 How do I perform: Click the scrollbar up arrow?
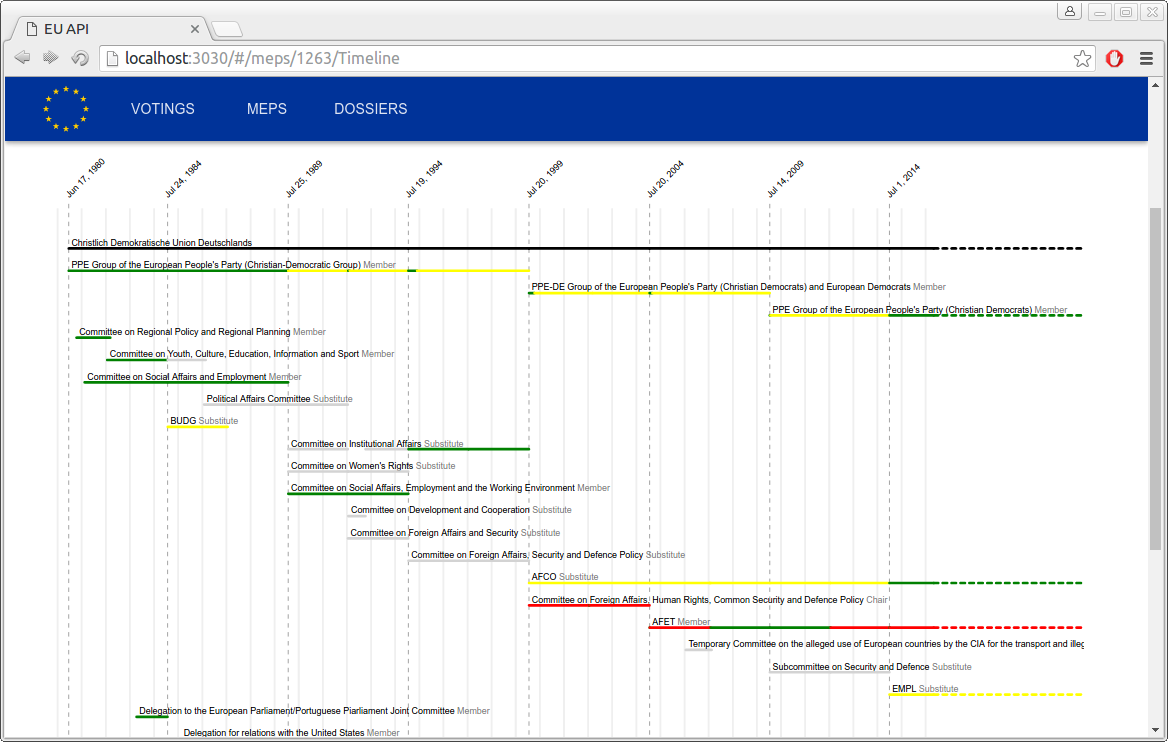[x=1155, y=84]
